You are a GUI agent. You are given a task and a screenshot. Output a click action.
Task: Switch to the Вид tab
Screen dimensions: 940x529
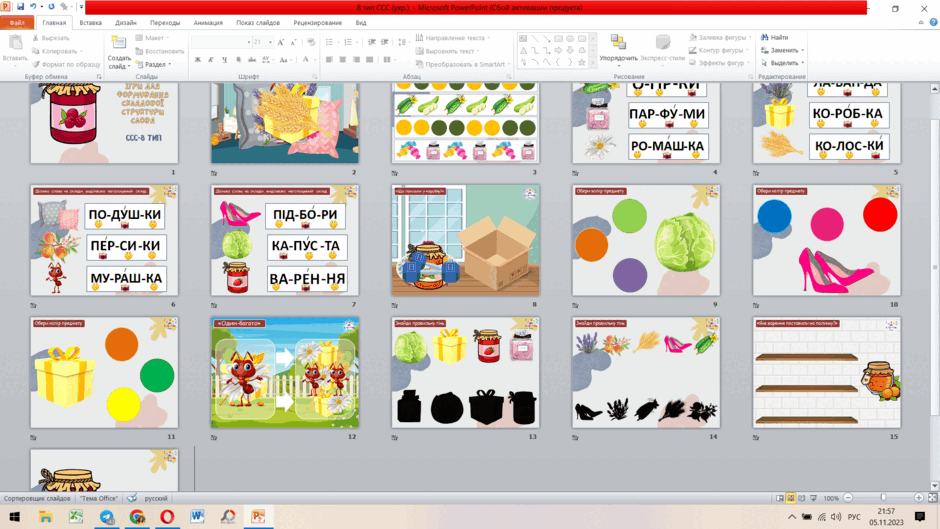[x=361, y=23]
